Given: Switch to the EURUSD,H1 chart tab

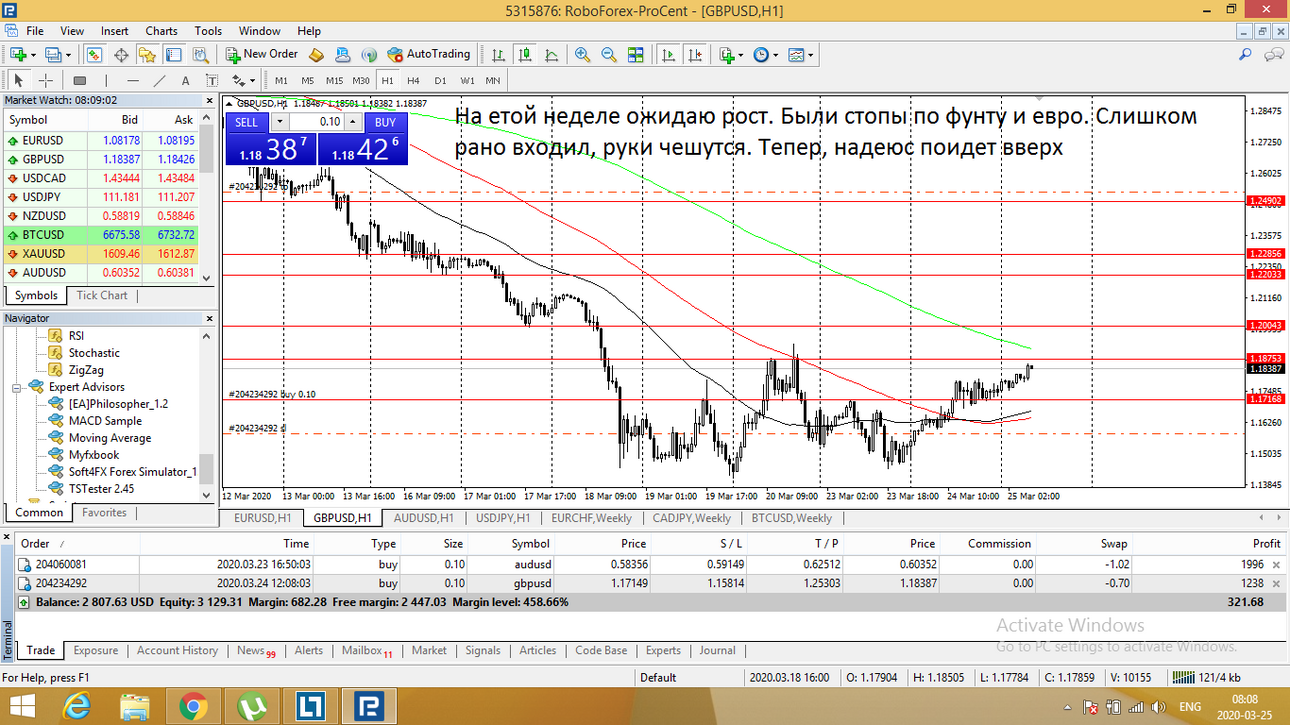Looking at the screenshot, I should click(x=263, y=518).
